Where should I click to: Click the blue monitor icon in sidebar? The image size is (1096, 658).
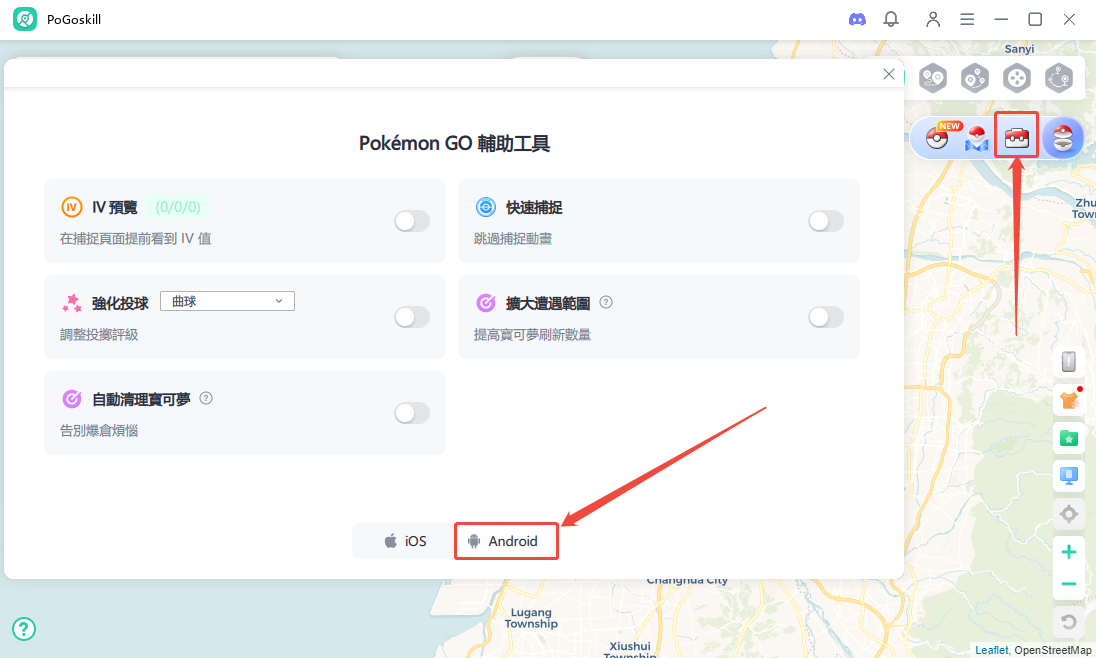[1069, 476]
